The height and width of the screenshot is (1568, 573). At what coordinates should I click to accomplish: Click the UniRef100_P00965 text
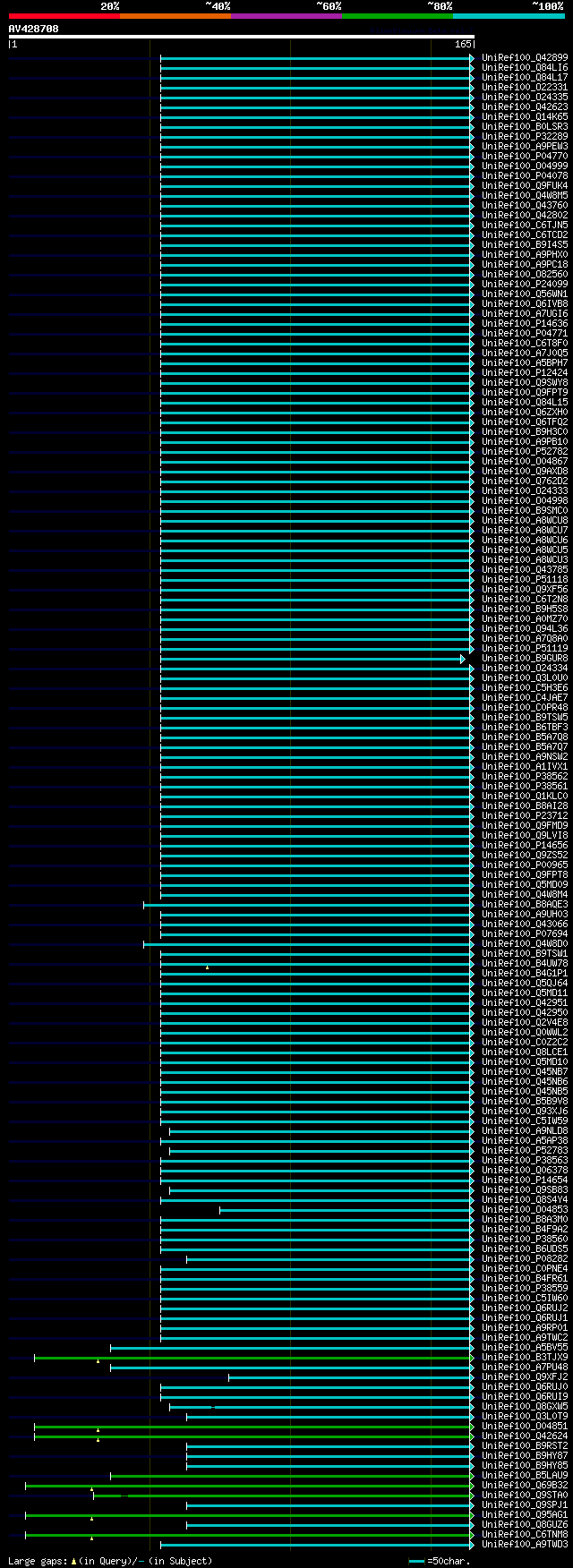[x=525, y=865]
